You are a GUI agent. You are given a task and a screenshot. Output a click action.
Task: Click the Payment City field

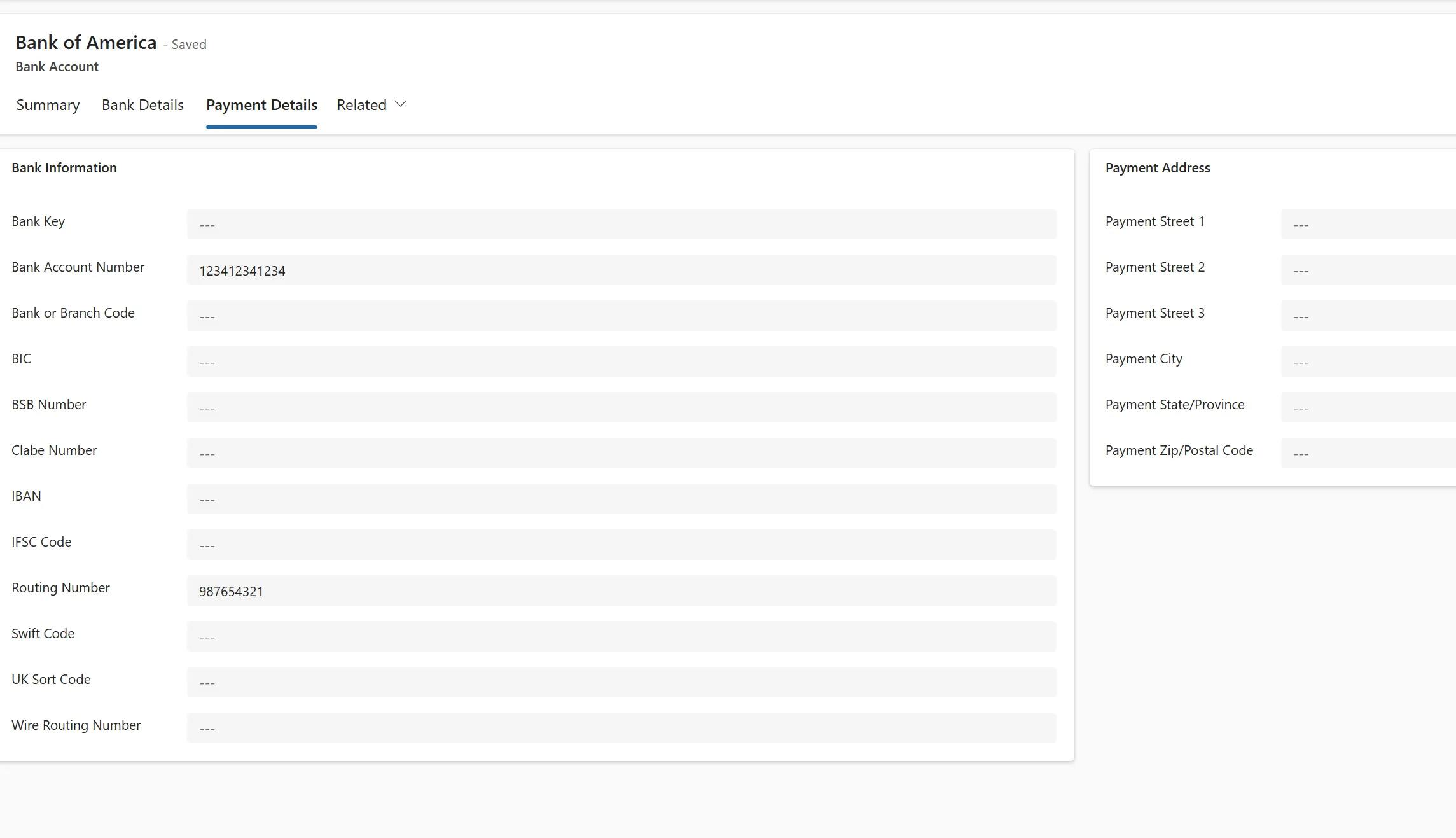point(1368,361)
